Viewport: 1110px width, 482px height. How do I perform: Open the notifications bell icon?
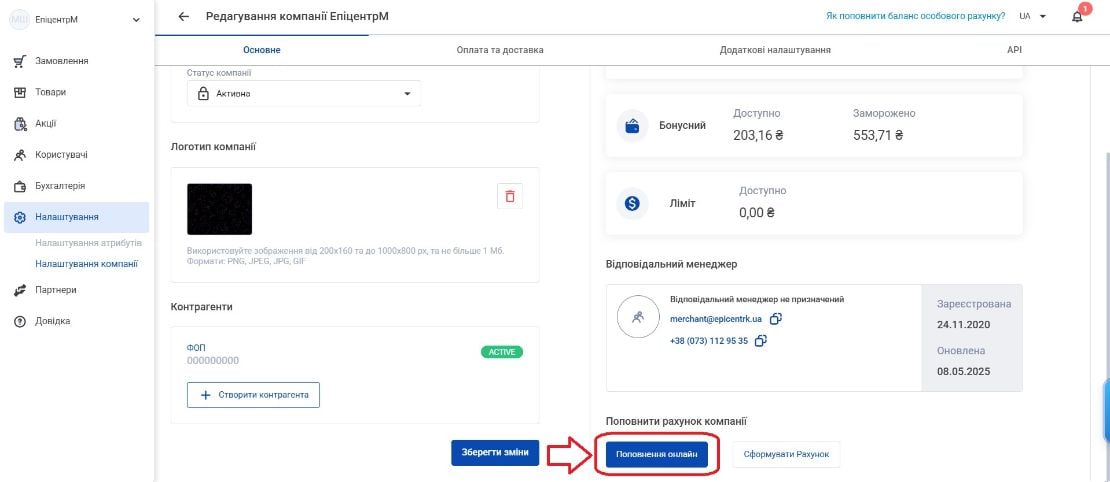[1077, 17]
